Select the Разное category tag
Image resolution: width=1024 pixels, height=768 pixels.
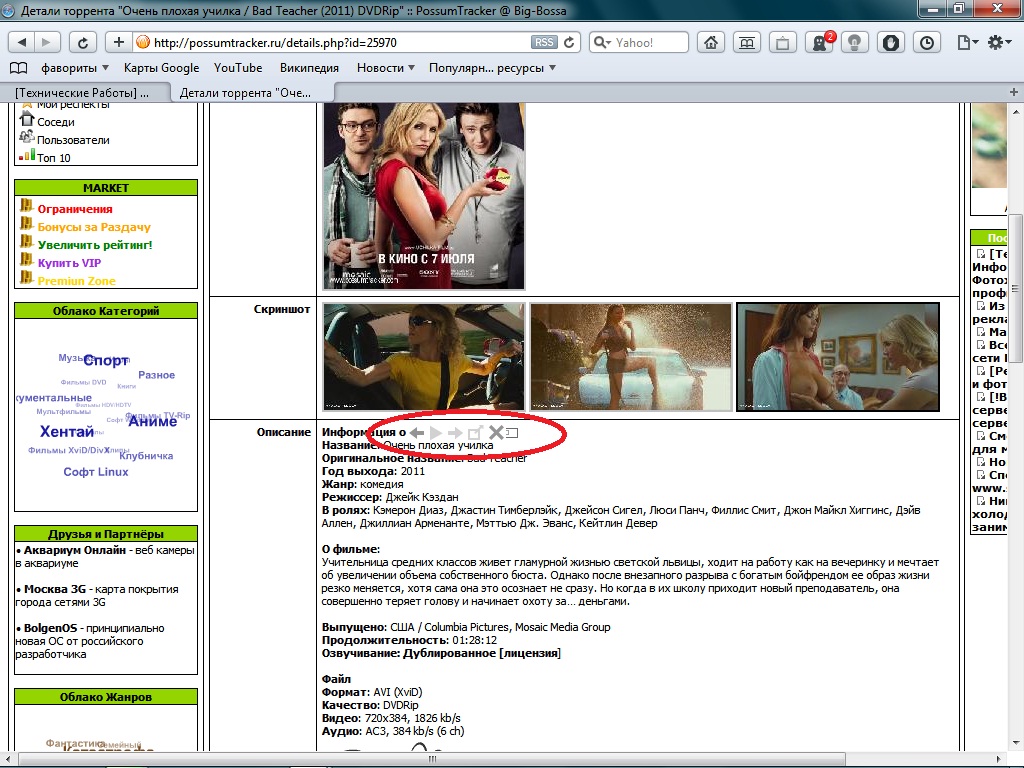pos(157,375)
